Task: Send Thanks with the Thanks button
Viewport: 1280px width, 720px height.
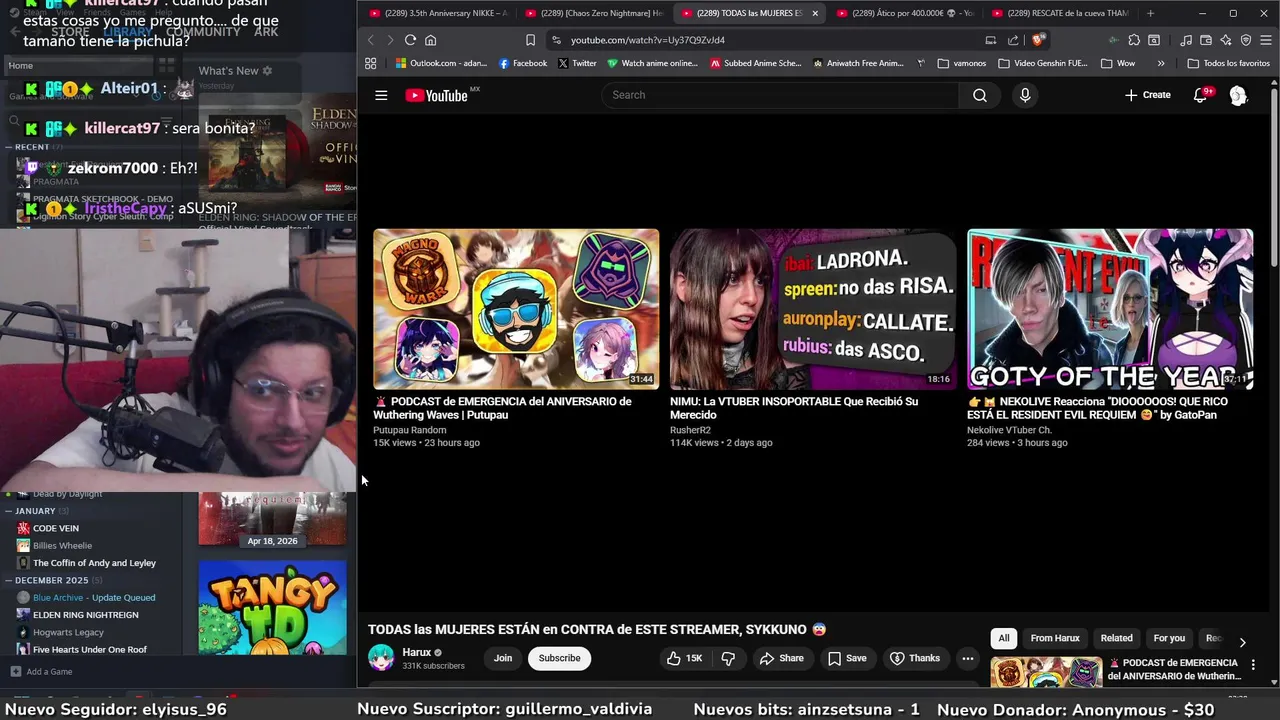Action: (915, 658)
